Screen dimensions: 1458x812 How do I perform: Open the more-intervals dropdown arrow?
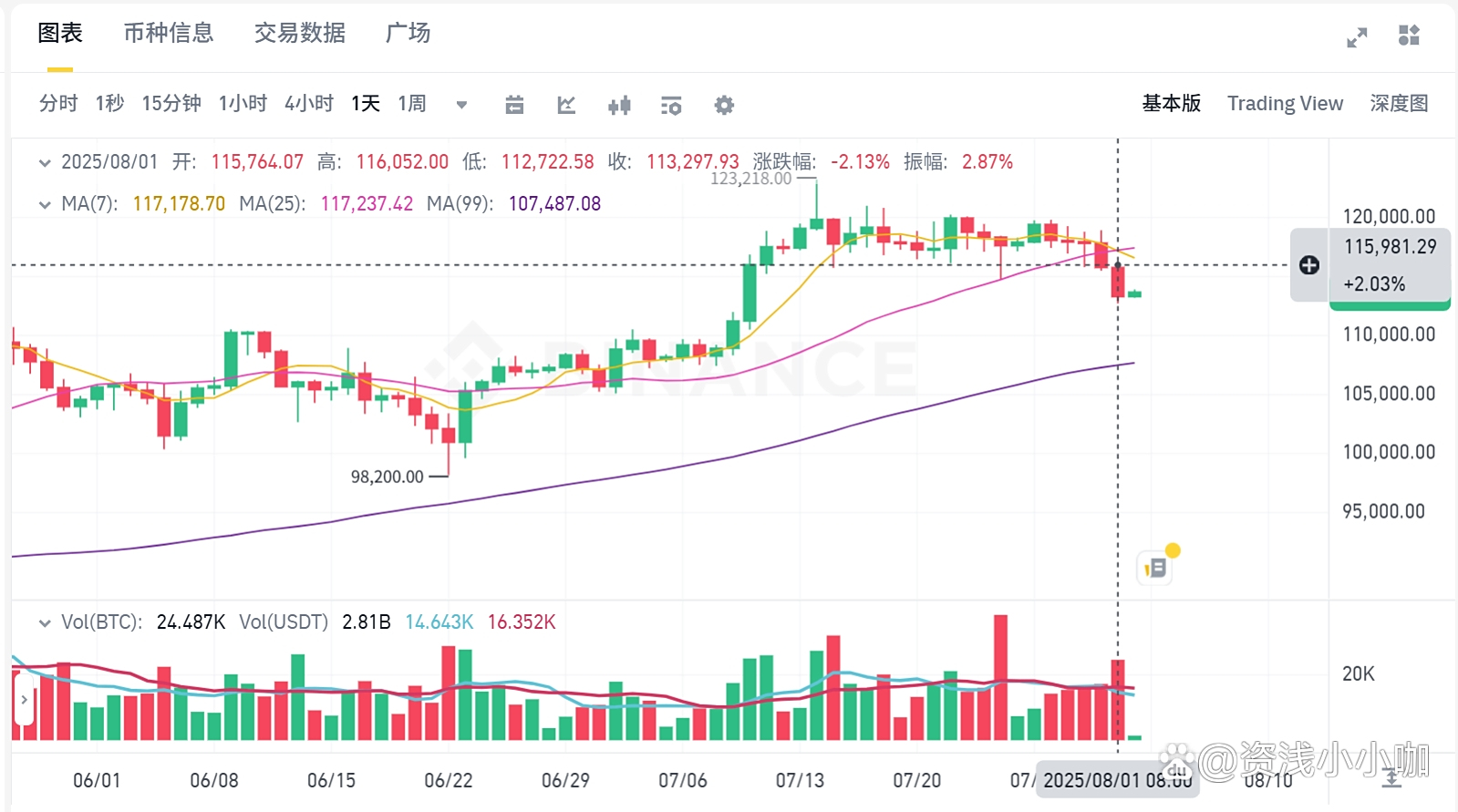[461, 105]
